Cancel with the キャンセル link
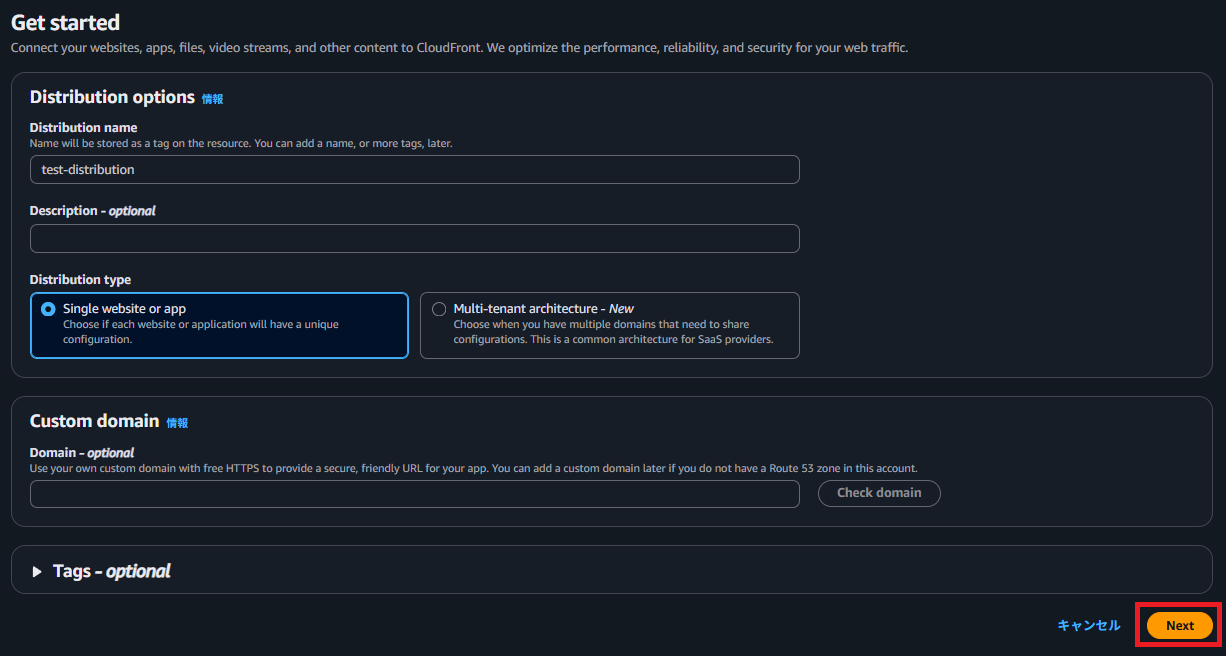The height and width of the screenshot is (656, 1226). pyautogui.click(x=1089, y=625)
